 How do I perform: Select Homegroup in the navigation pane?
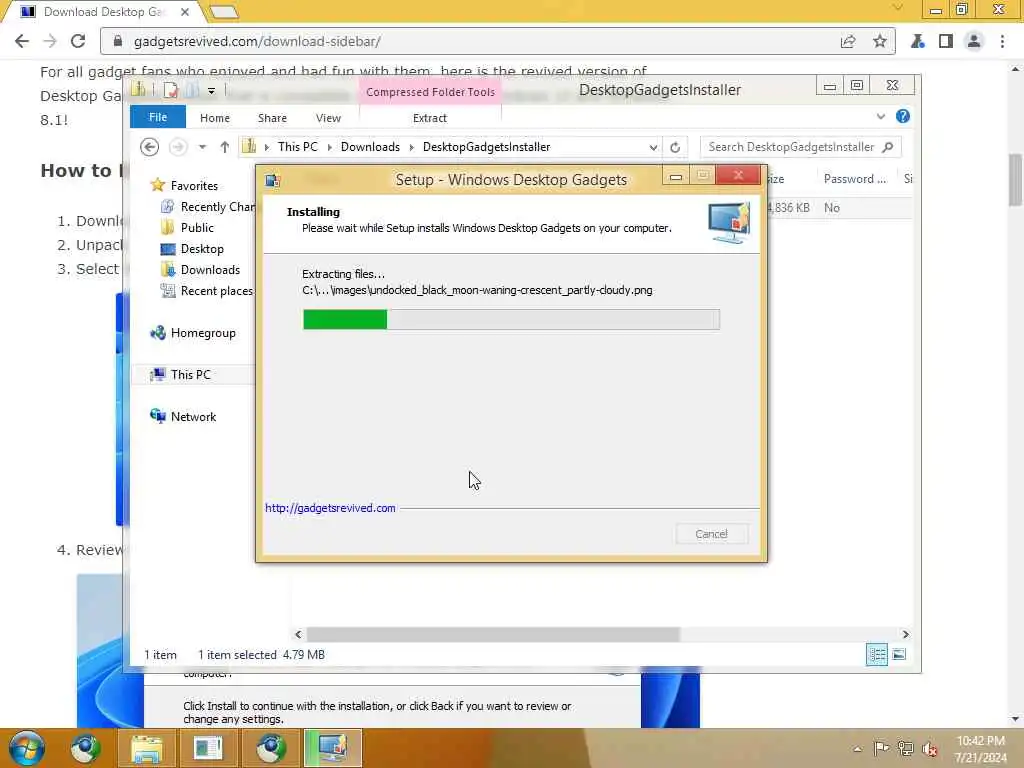202,333
